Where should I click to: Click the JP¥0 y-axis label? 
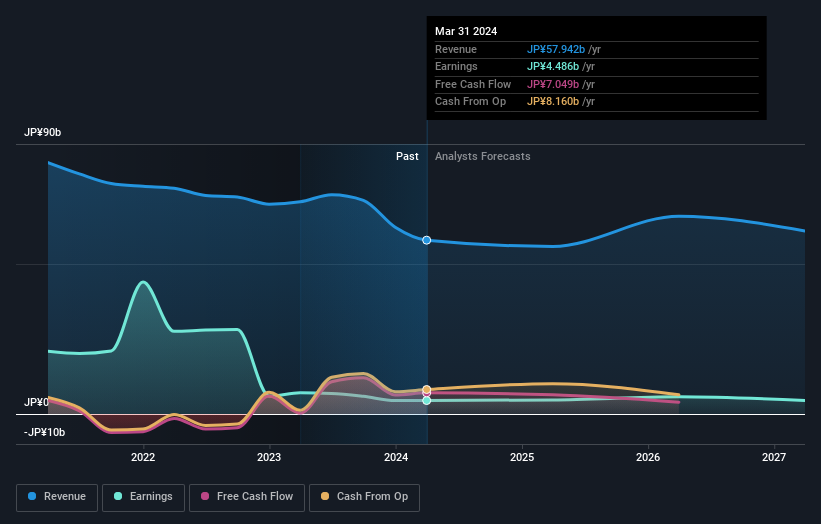(36, 402)
